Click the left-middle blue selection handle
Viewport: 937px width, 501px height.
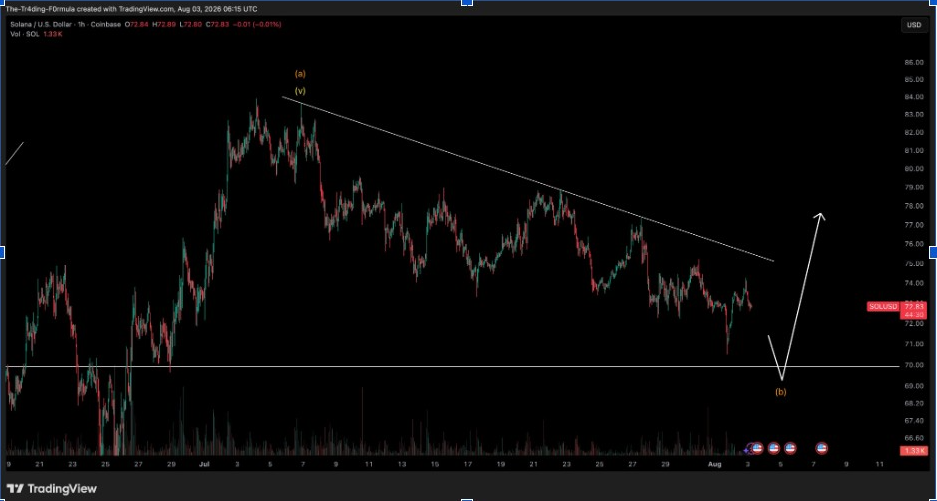[2, 252]
